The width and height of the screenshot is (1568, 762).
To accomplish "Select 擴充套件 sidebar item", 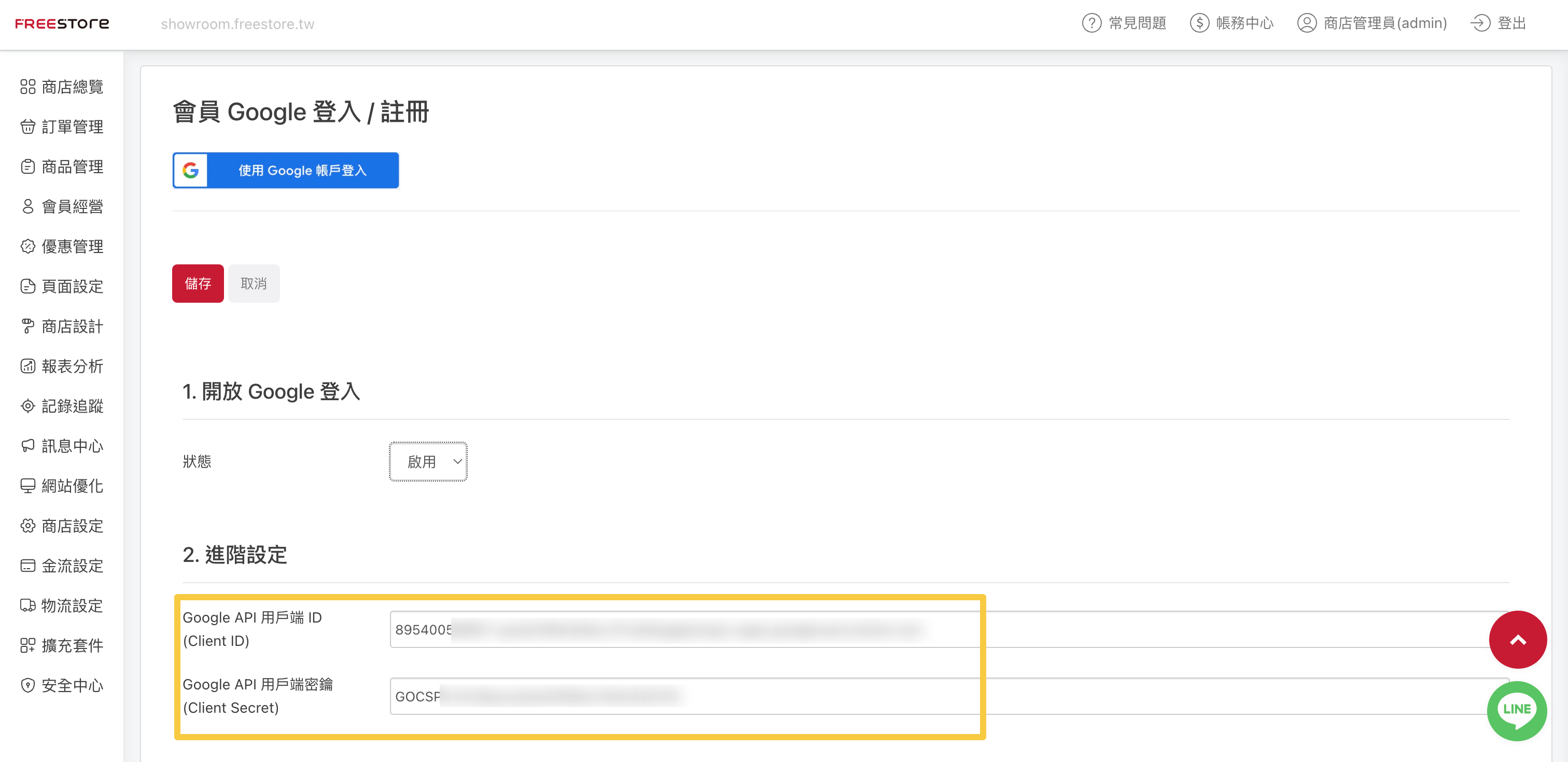I will click(x=72, y=645).
